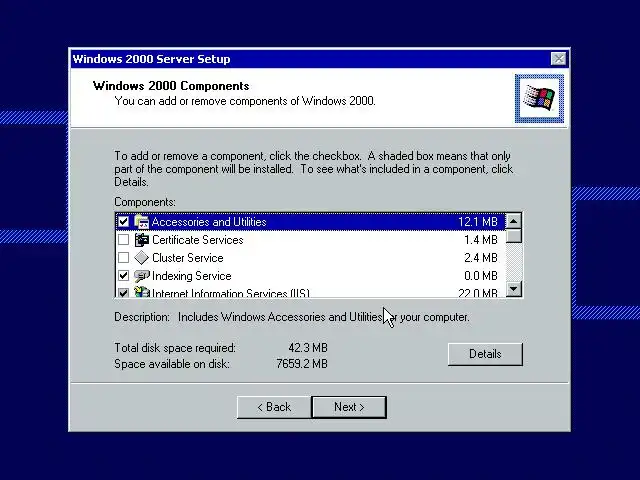This screenshot has width=640, height=480.
Task: Click the Internet Information Services icon
Action: [x=141, y=291]
